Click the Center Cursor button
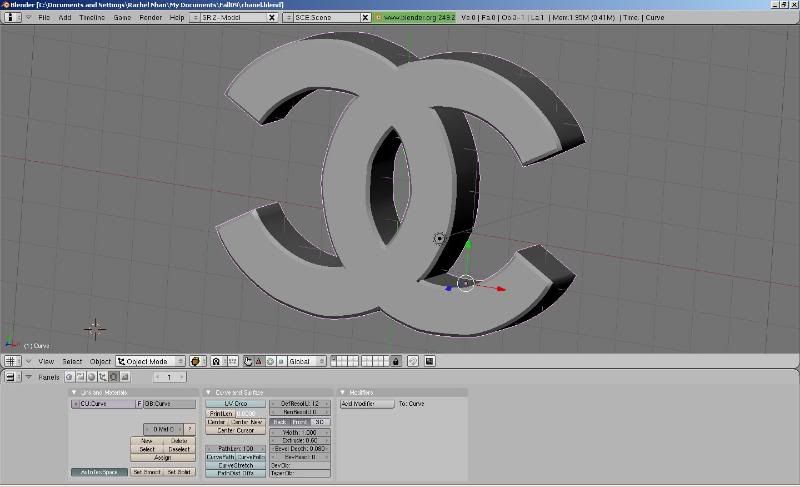 pyautogui.click(x=236, y=430)
